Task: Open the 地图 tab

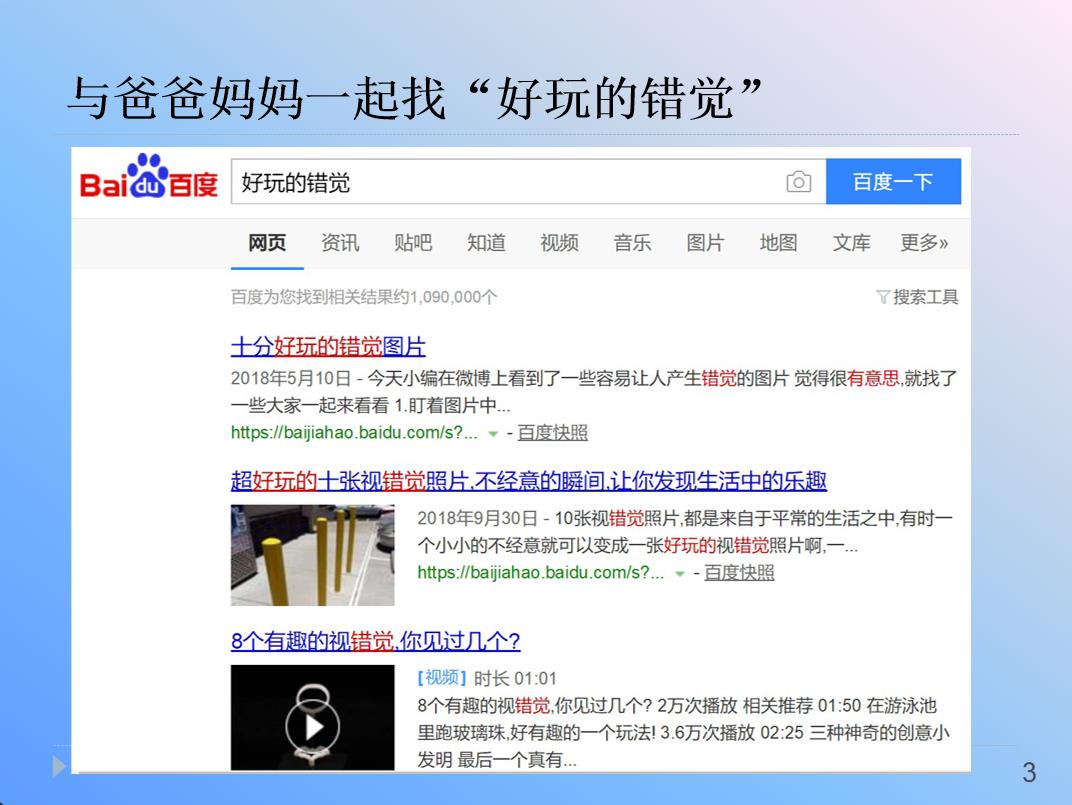Action: click(778, 243)
